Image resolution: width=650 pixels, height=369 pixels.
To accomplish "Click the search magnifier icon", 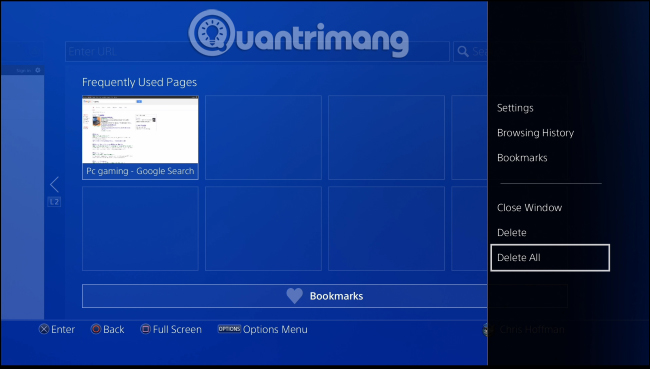I will (x=463, y=51).
